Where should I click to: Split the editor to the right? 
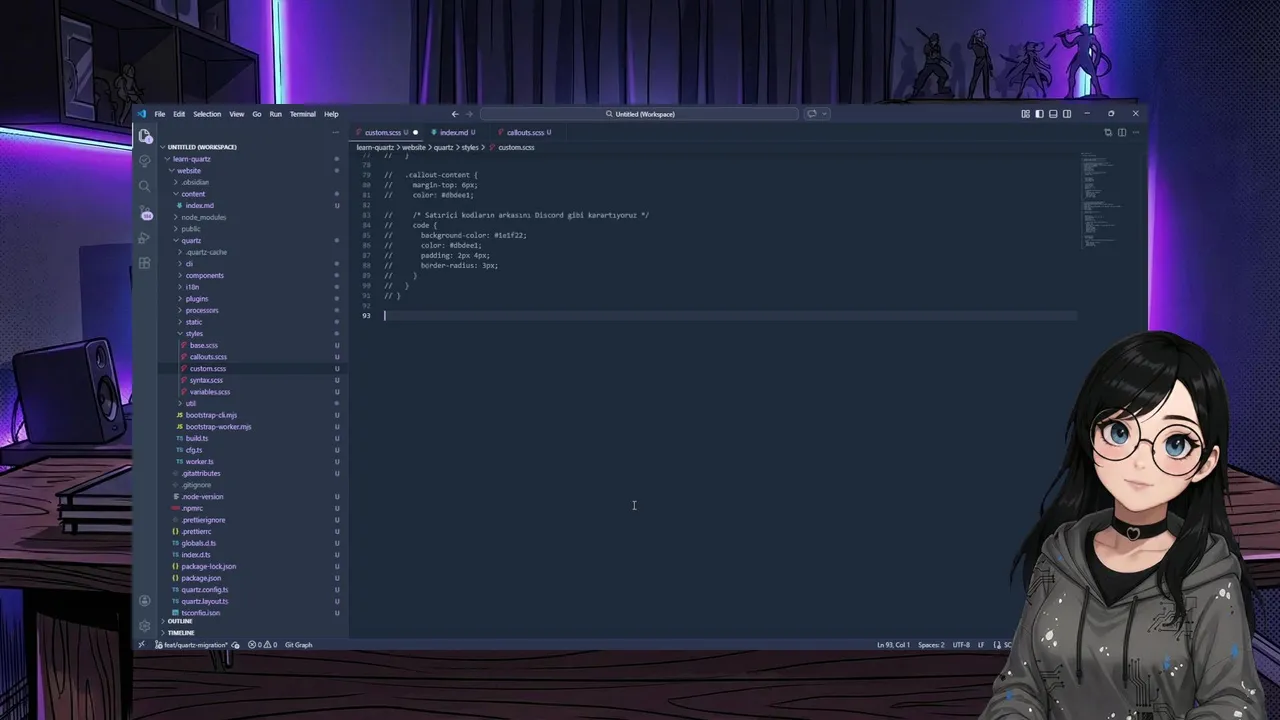click(1122, 132)
